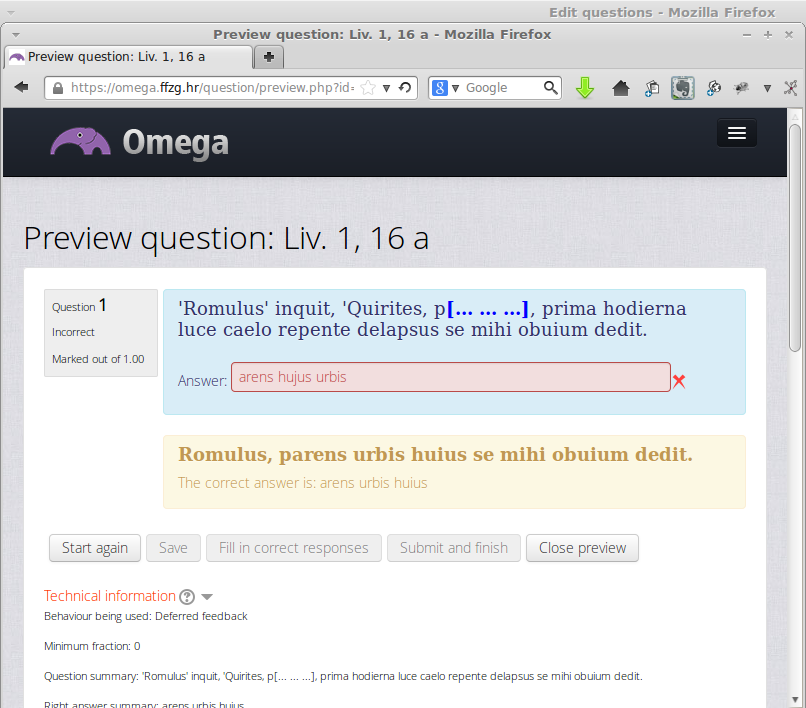Open the Omega hamburger navigation menu
Screen dimensions: 806x708
737,133
